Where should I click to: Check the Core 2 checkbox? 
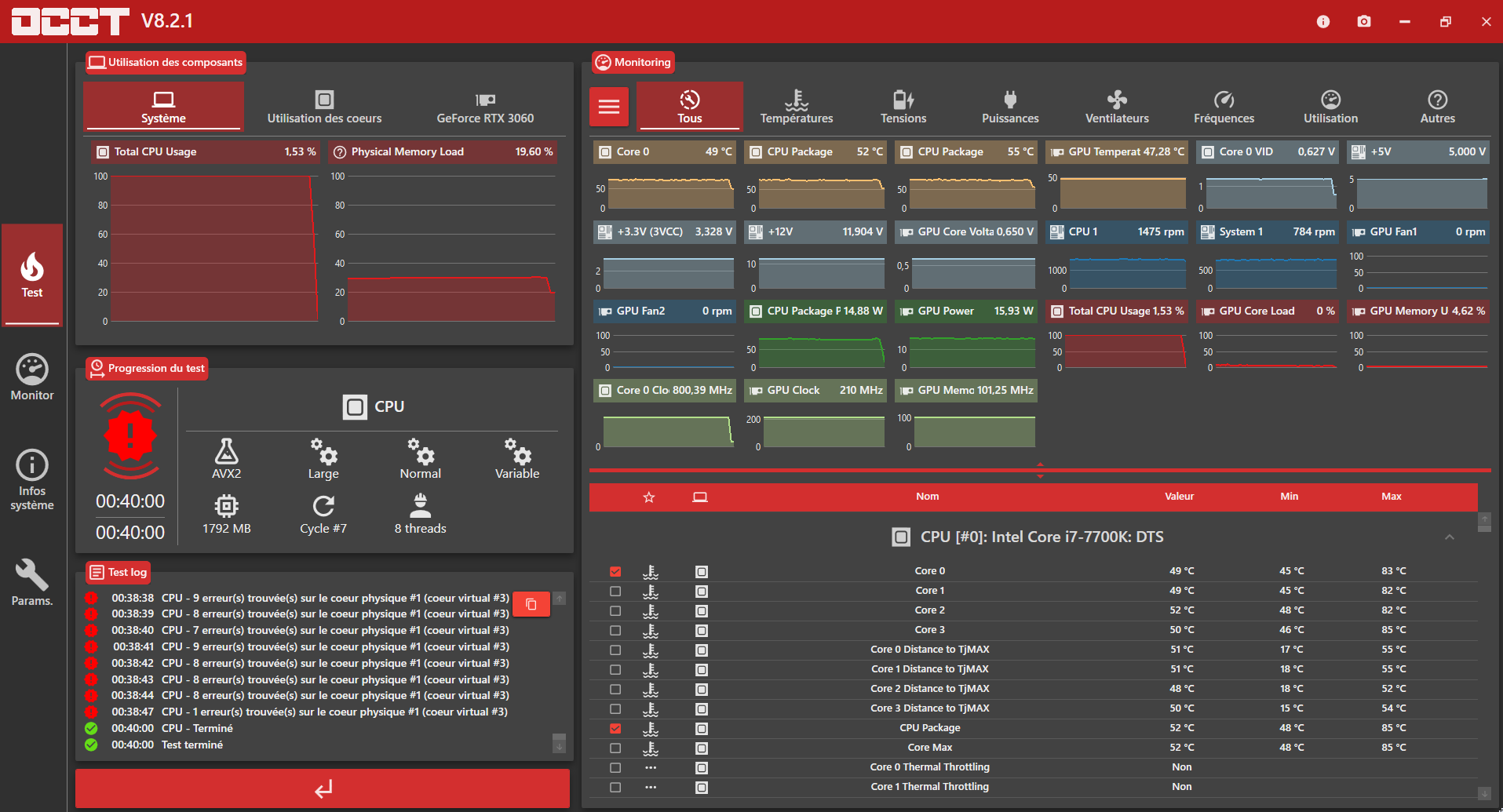615,611
